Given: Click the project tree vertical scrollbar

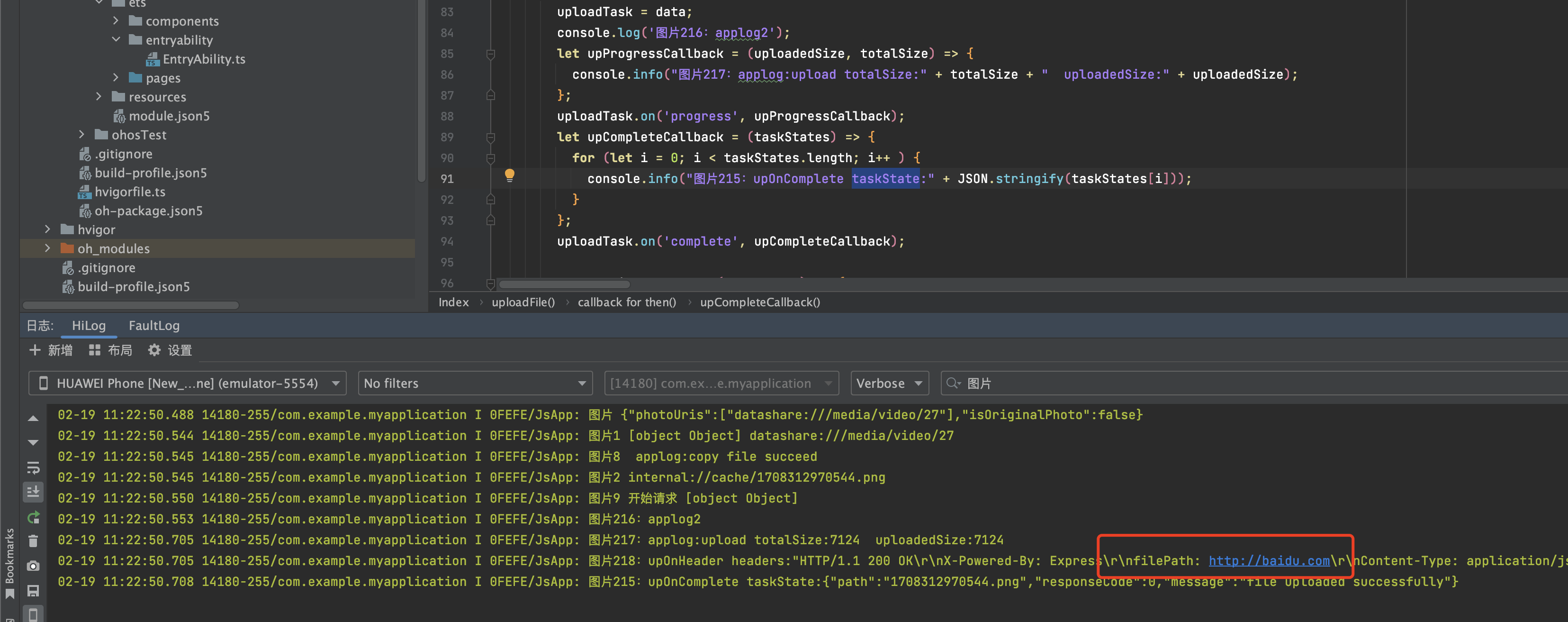Looking at the screenshot, I should (x=421, y=91).
